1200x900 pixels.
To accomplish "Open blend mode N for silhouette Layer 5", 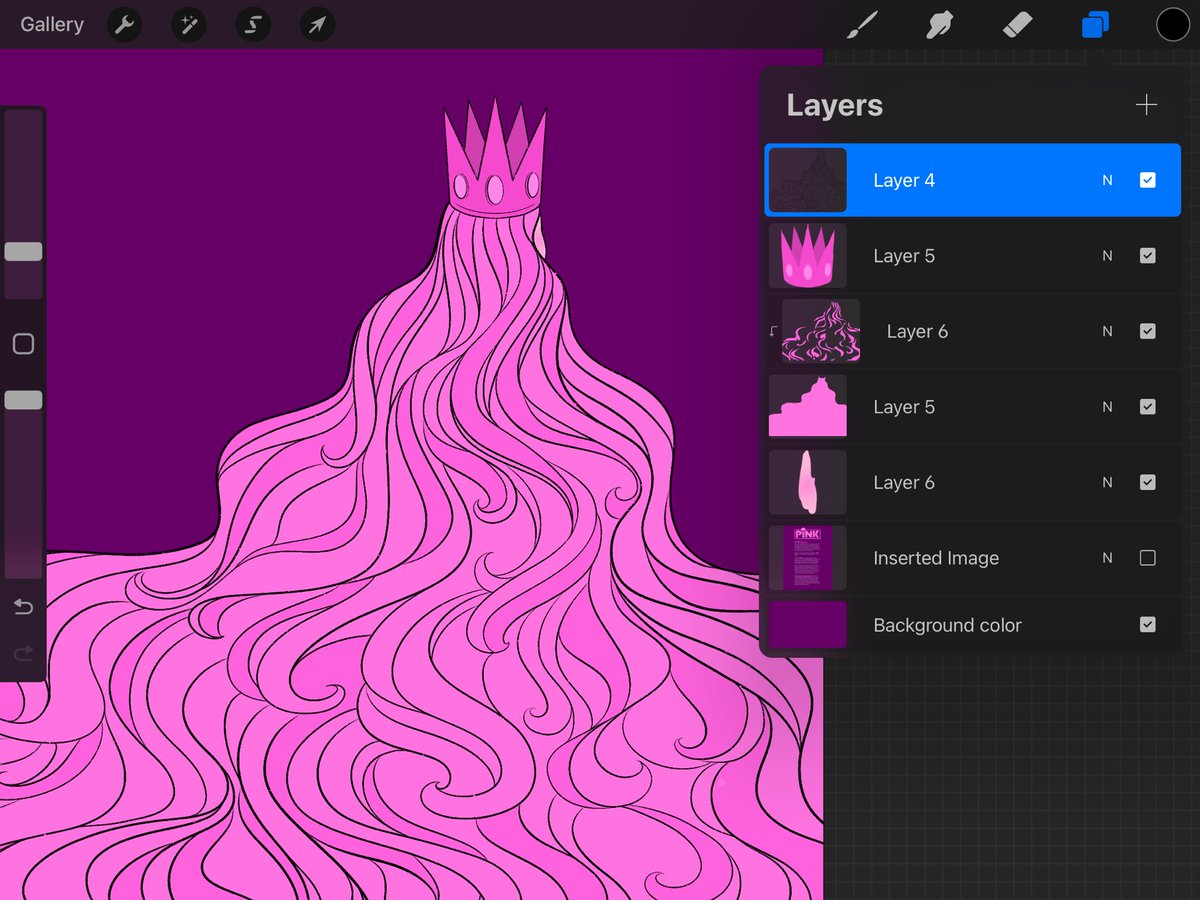I will tap(1107, 407).
